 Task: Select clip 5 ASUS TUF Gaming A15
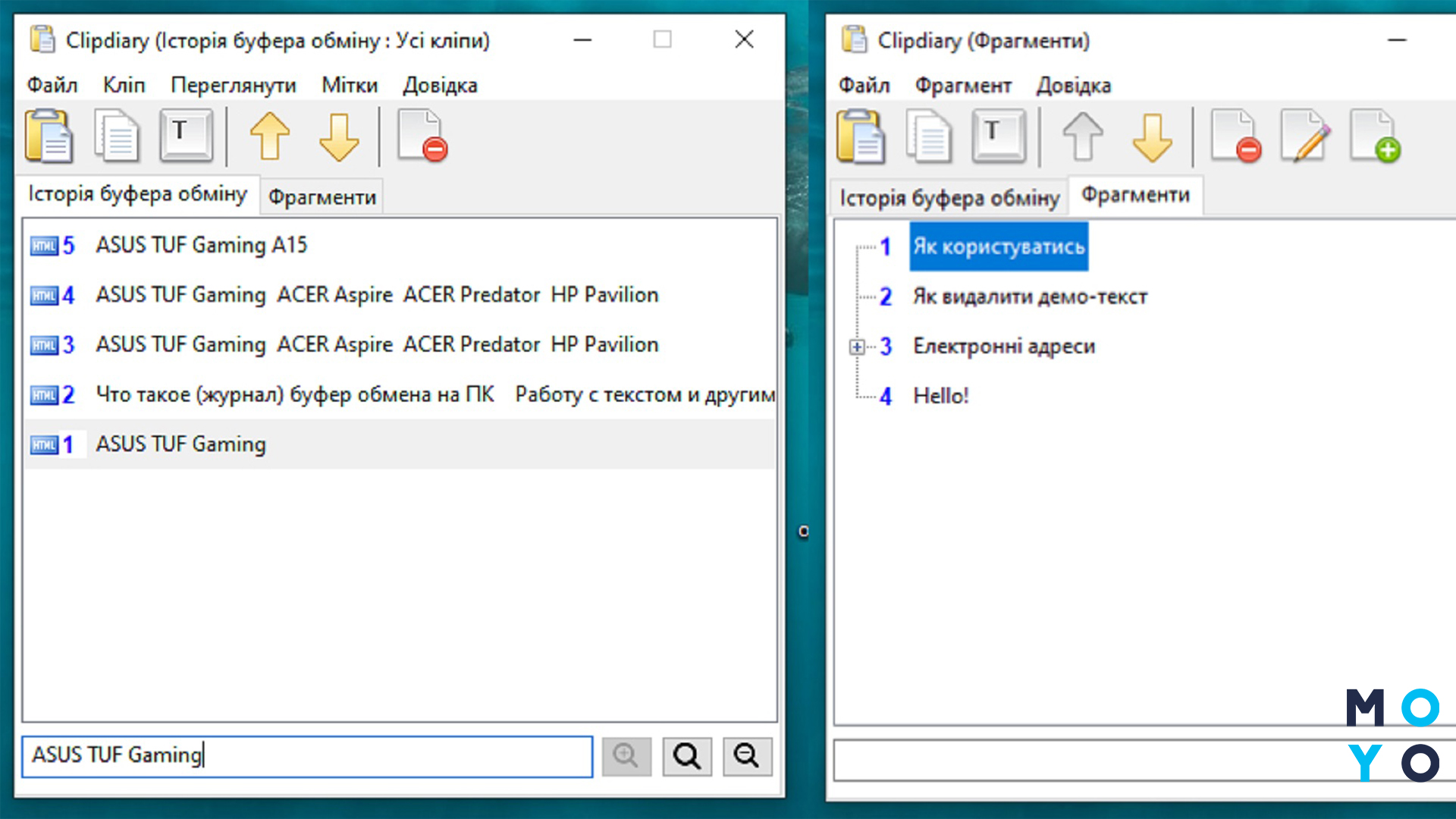click(x=201, y=245)
